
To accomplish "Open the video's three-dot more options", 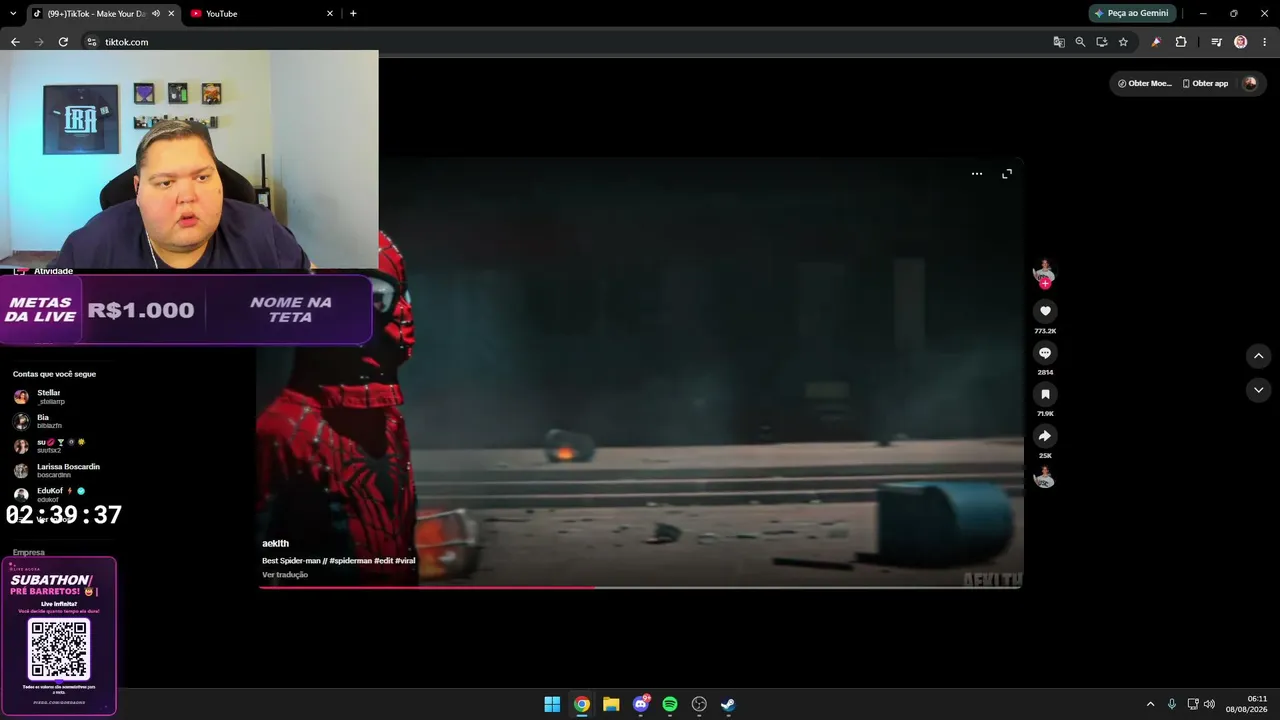I will (977, 174).
